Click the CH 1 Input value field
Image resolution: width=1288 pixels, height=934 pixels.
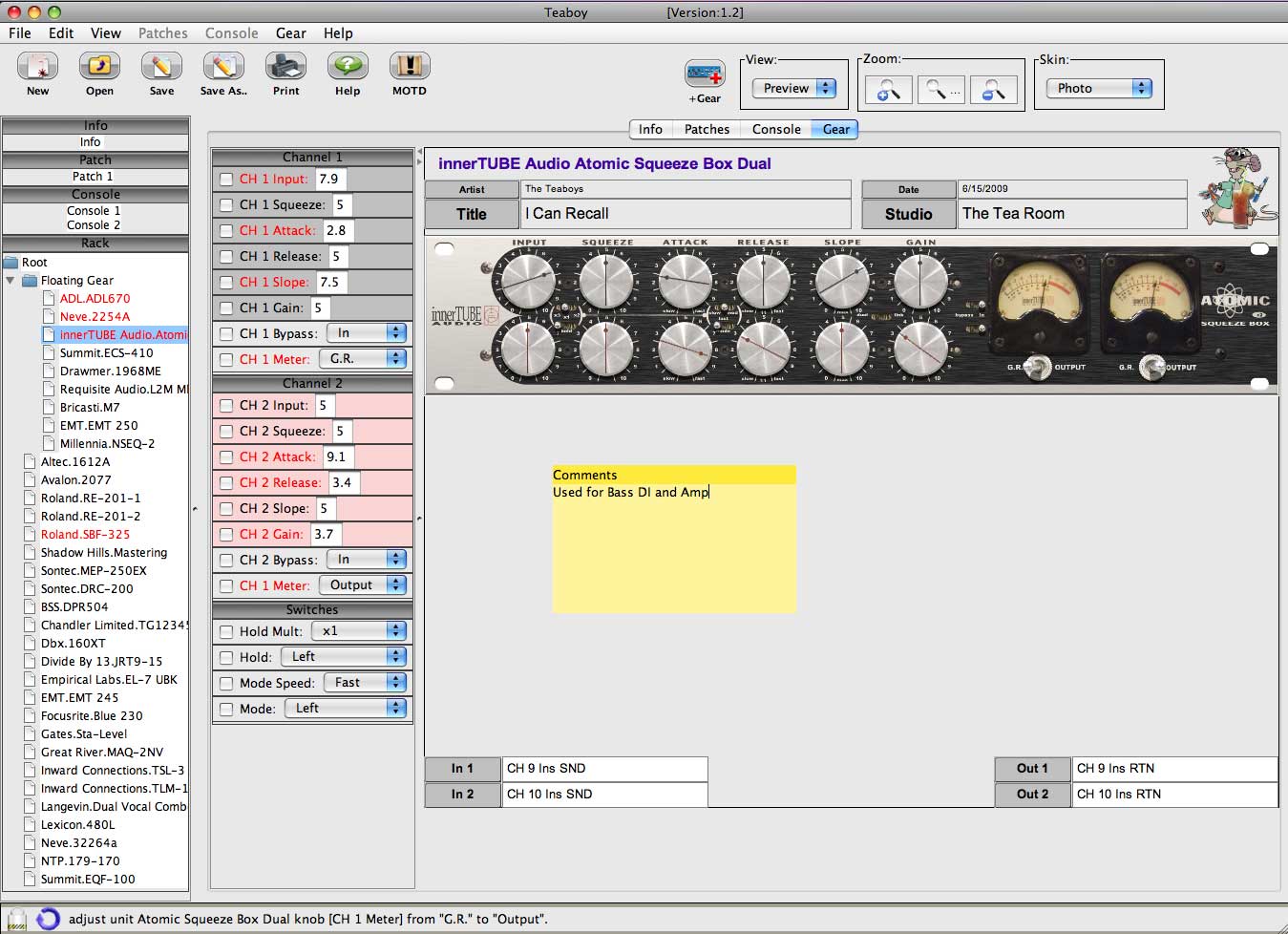pos(330,180)
